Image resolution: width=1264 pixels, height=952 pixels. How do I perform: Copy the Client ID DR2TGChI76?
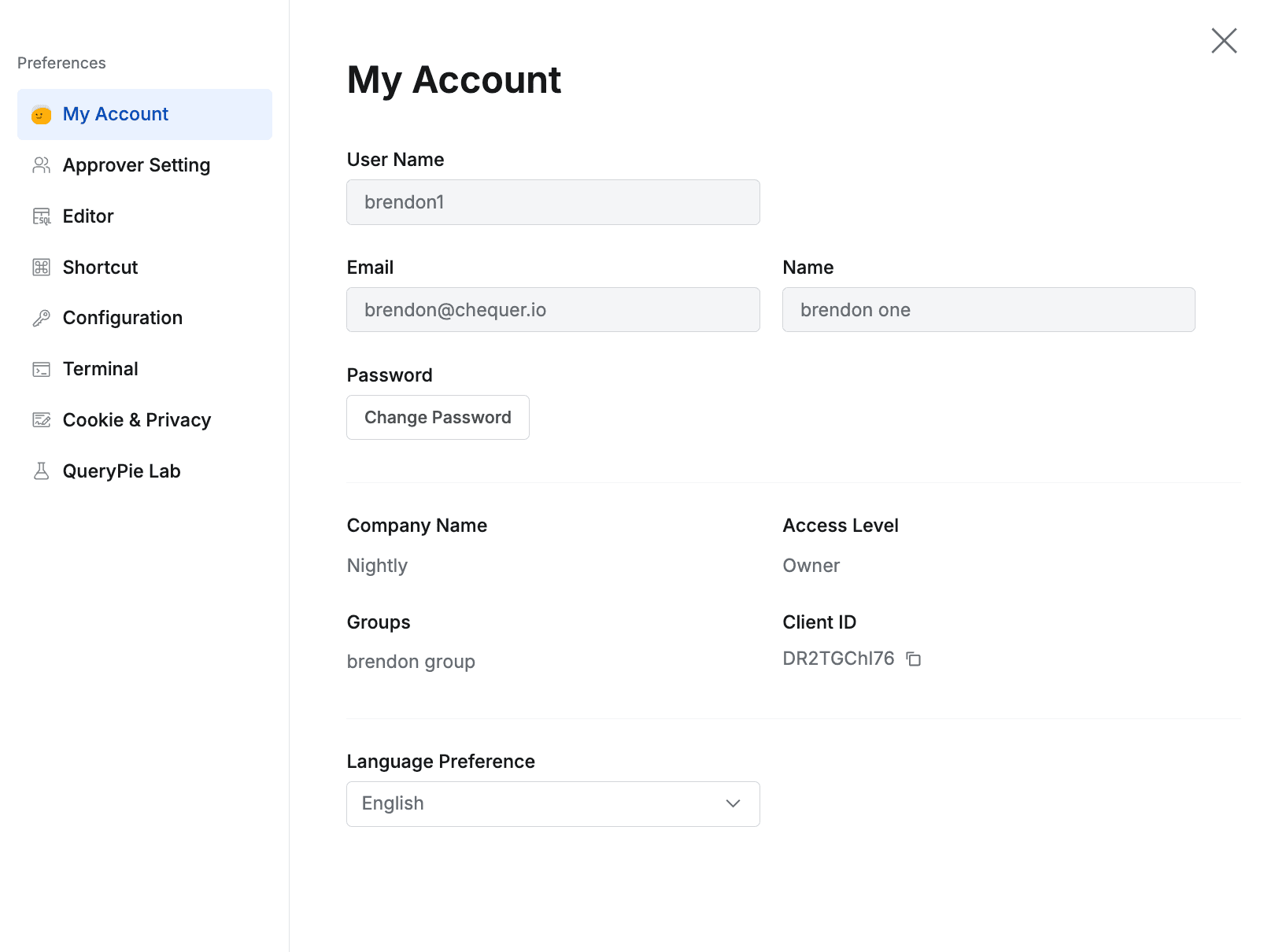(913, 659)
